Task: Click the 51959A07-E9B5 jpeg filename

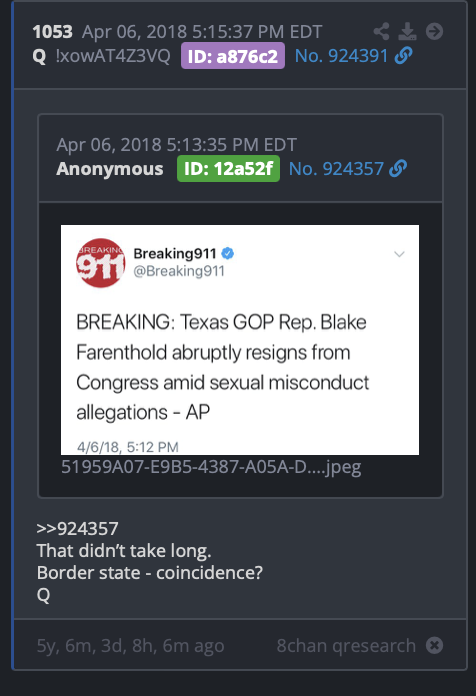Action: coord(211,467)
